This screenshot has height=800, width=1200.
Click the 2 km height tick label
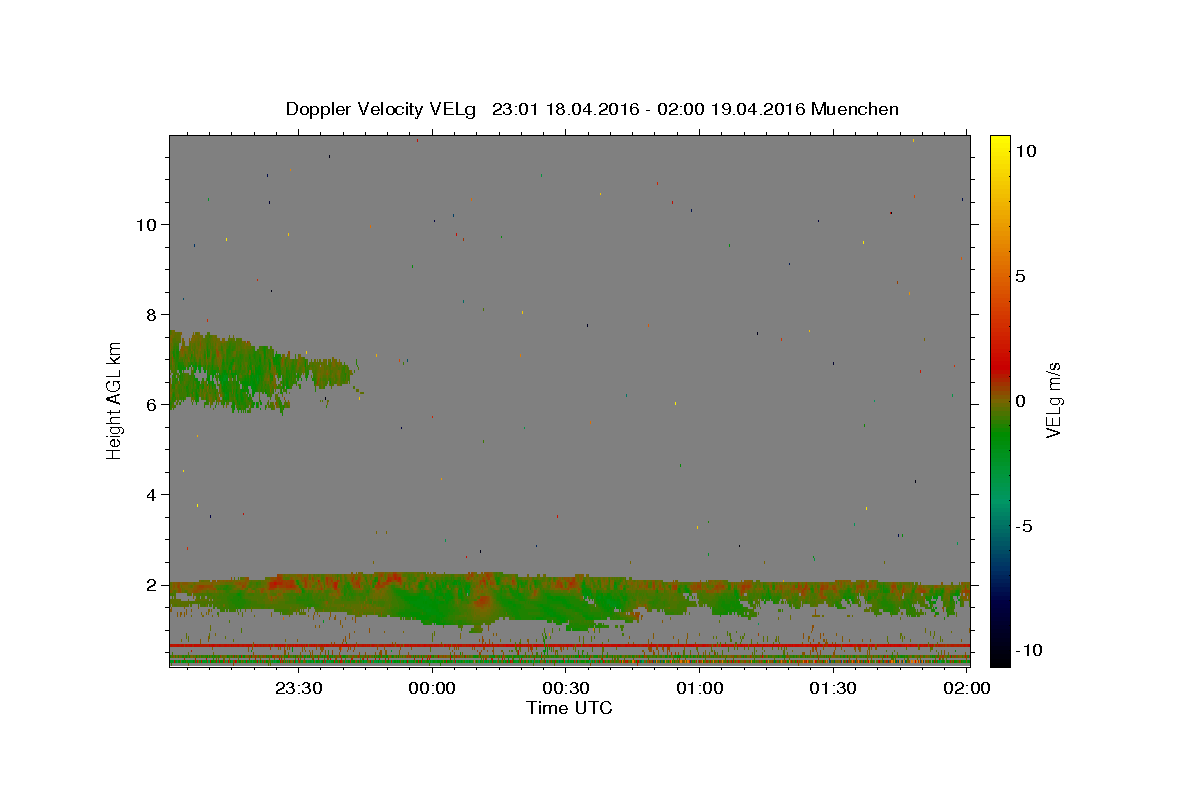(x=151, y=584)
